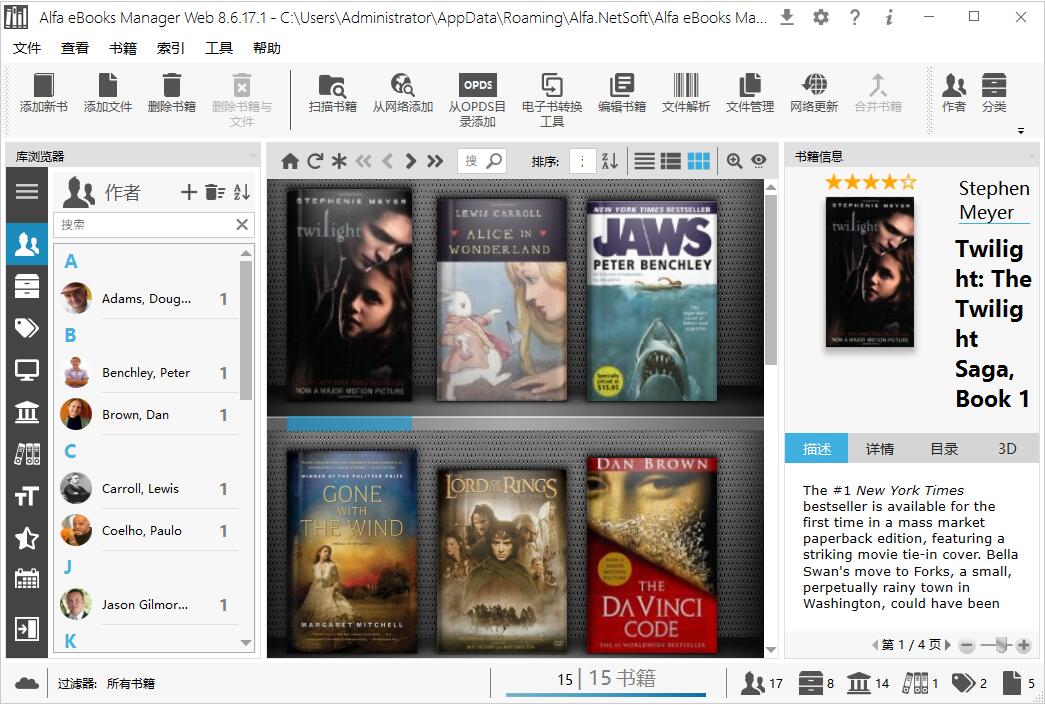Image resolution: width=1045 pixels, height=705 pixels.
Task: Open the sort order dropdown
Action: tap(582, 161)
